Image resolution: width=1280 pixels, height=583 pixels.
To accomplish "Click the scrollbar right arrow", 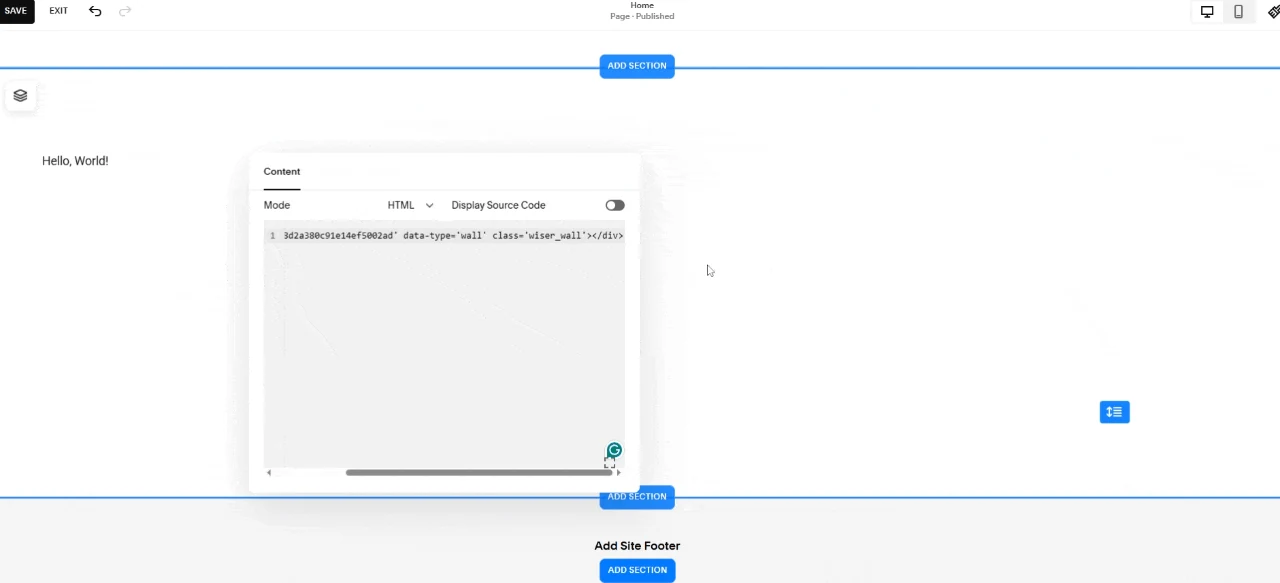I will (x=619, y=472).
